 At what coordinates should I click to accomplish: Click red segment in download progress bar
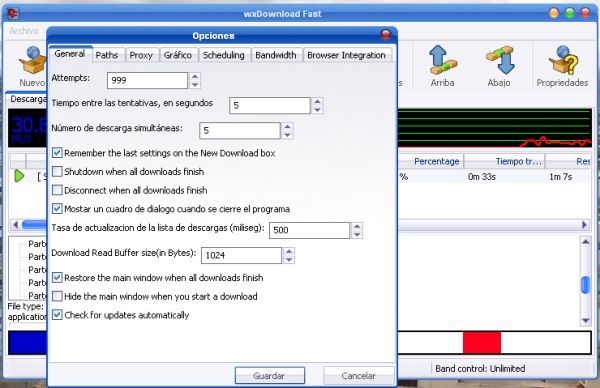point(482,342)
